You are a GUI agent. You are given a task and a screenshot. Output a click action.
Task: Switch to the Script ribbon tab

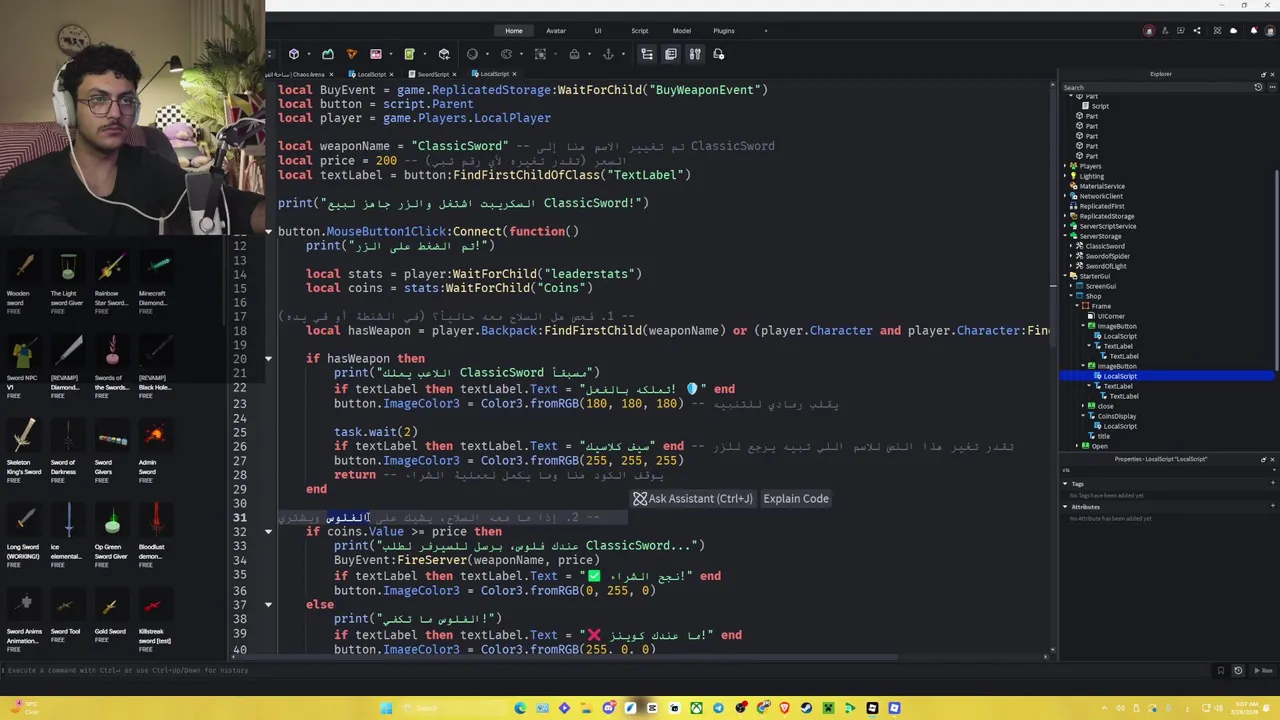click(640, 31)
